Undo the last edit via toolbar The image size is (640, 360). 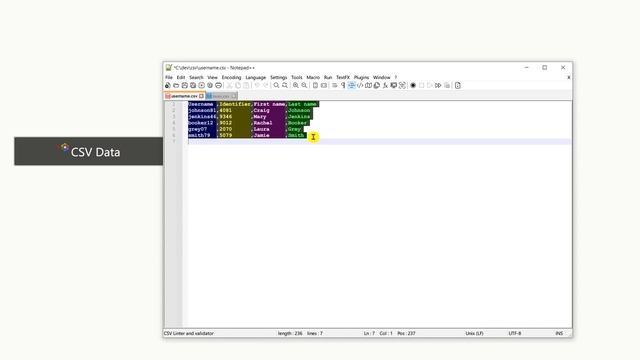coord(257,85)
